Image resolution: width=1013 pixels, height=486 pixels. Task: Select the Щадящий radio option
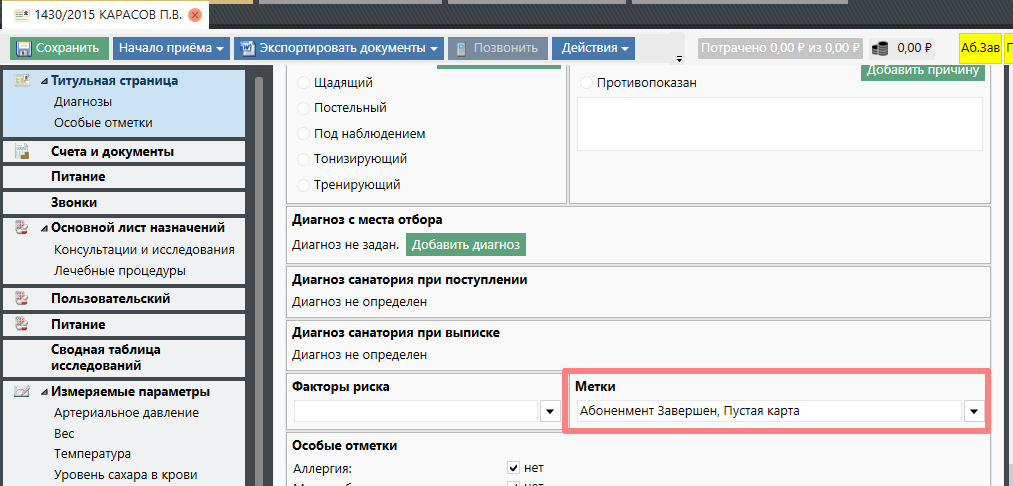pos(304,82)
